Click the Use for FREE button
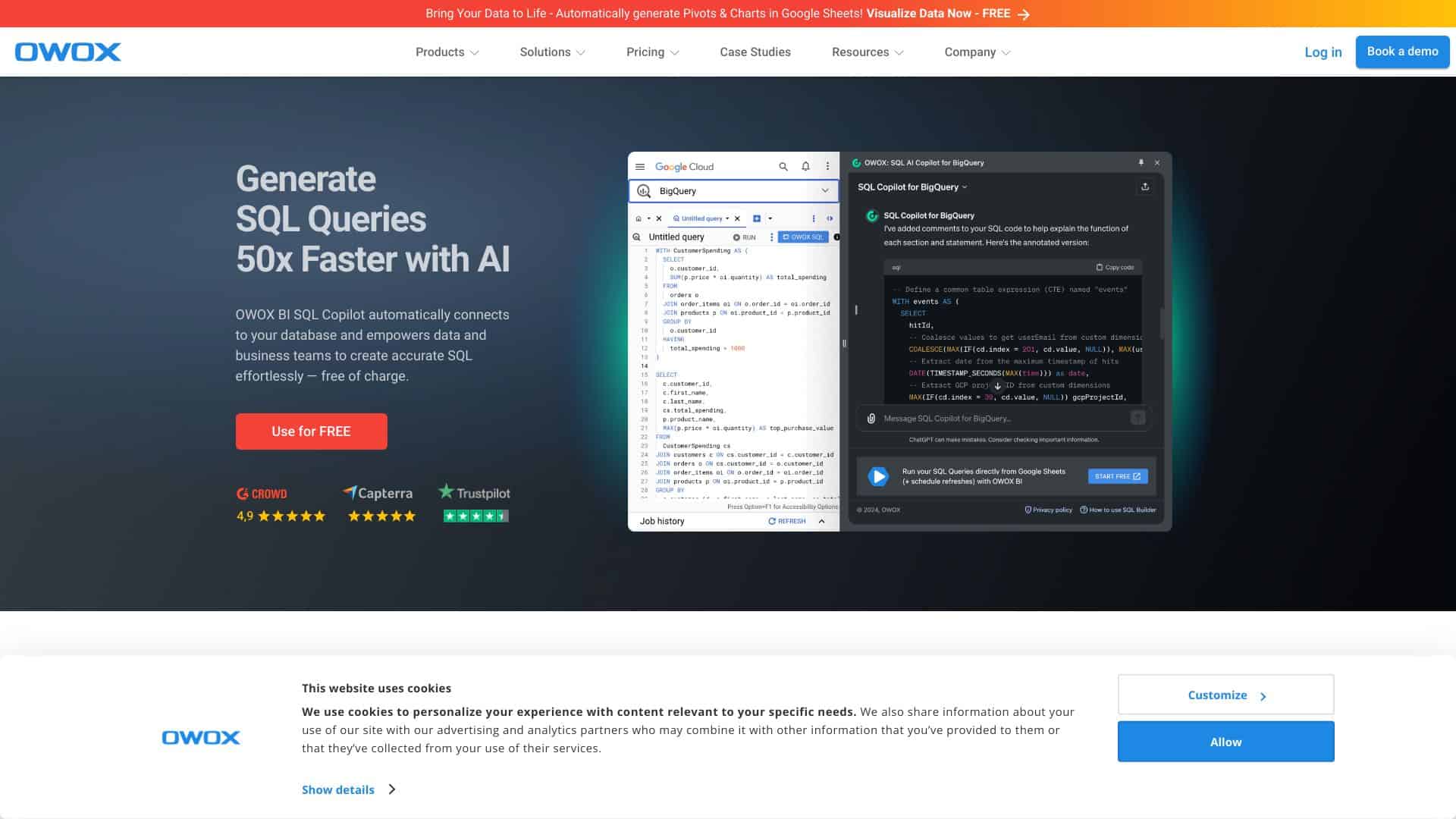1456x819 pixels. point(311,431)
